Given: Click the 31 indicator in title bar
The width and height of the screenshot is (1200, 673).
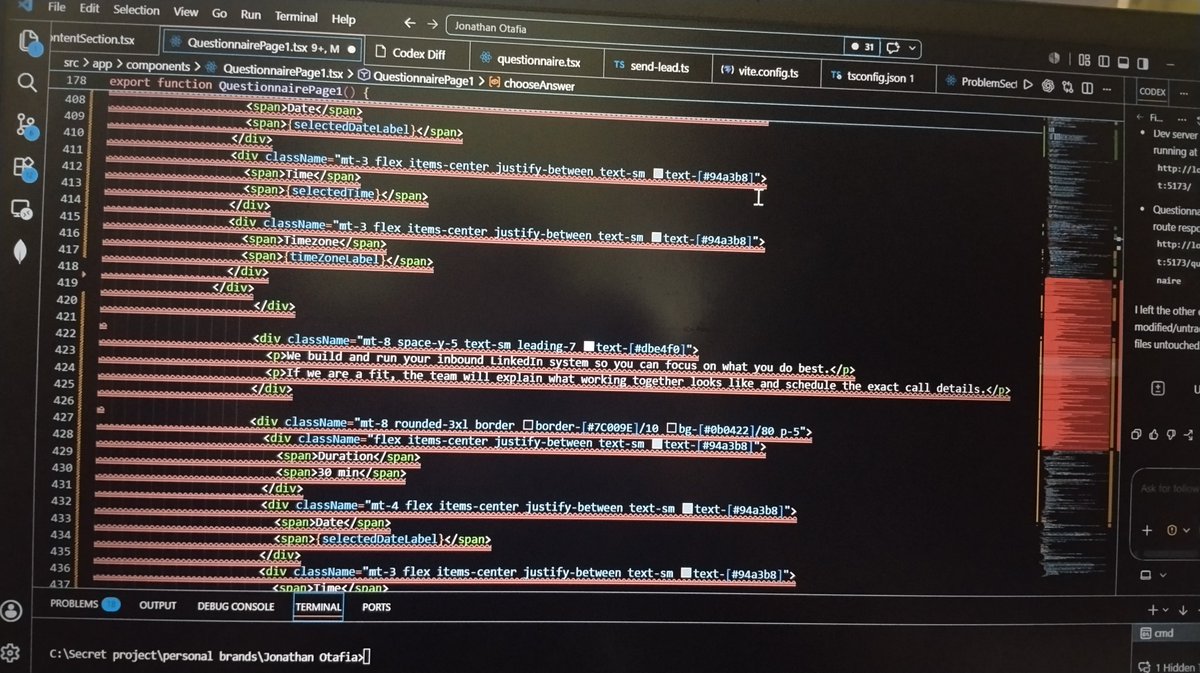Looking at the screenshot, I should [x=862, y=46].
